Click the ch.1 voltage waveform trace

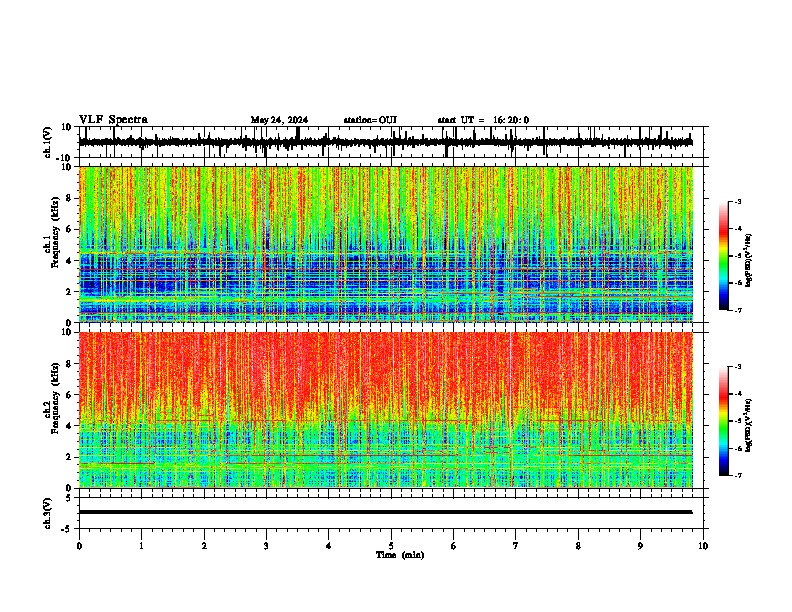[385, 142]
